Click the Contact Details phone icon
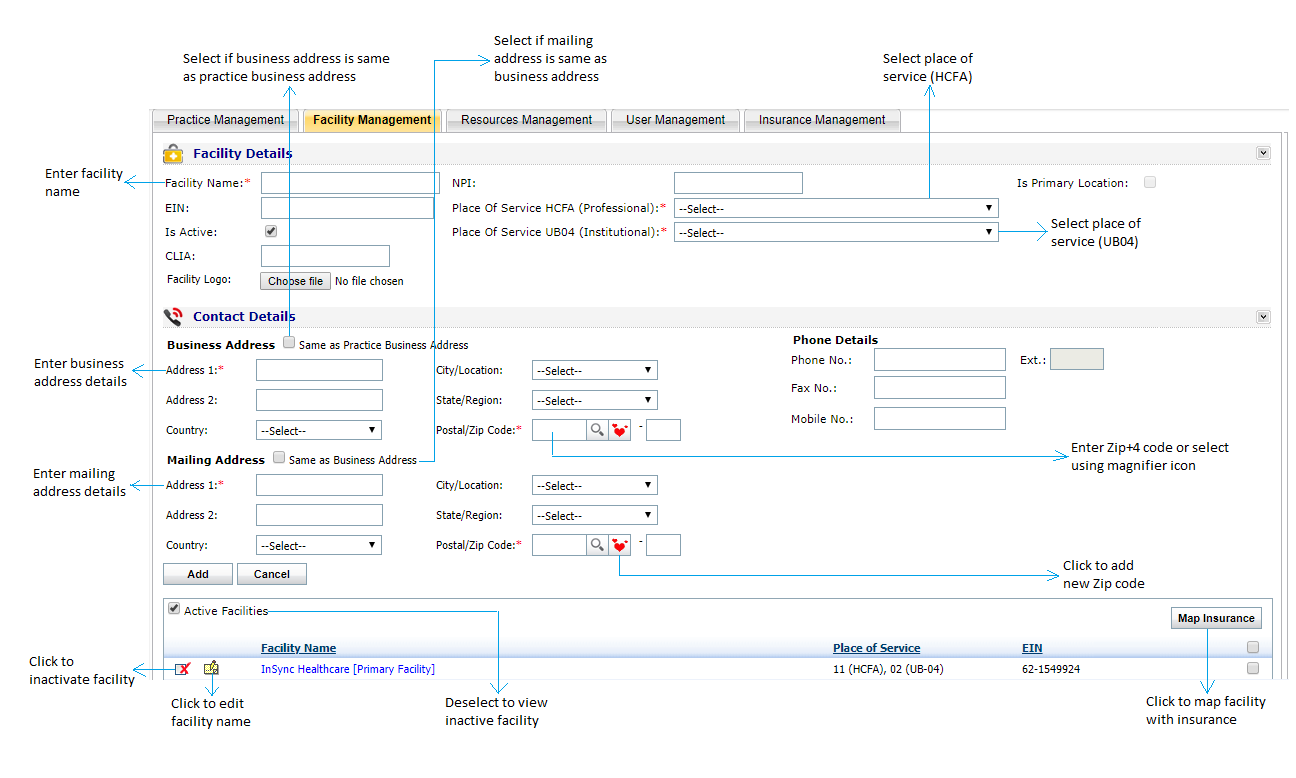Viewport: 1296px width, 778px height. point(173,317)
